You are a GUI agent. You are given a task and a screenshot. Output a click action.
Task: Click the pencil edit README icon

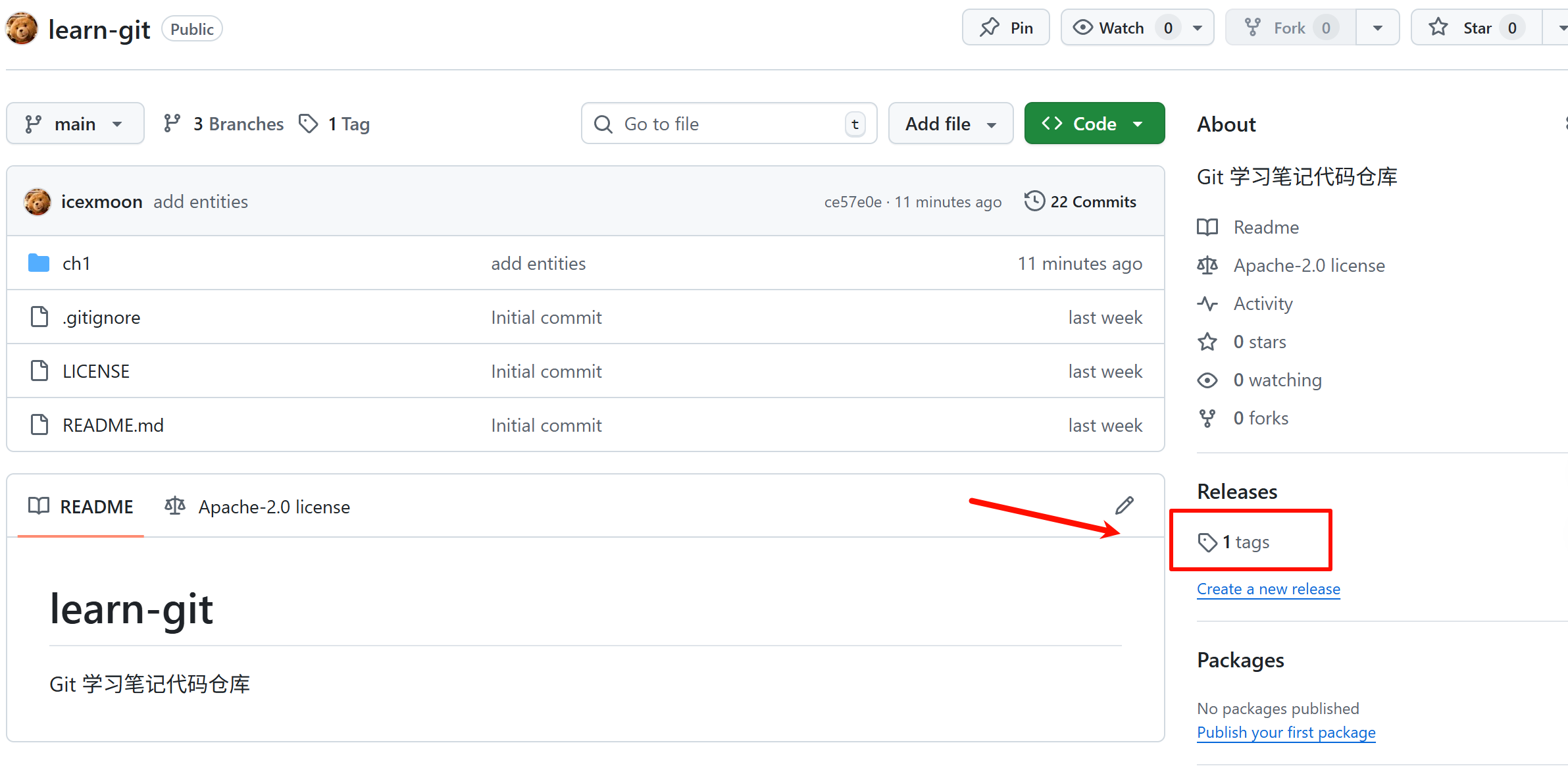(x=1125, y=505)
